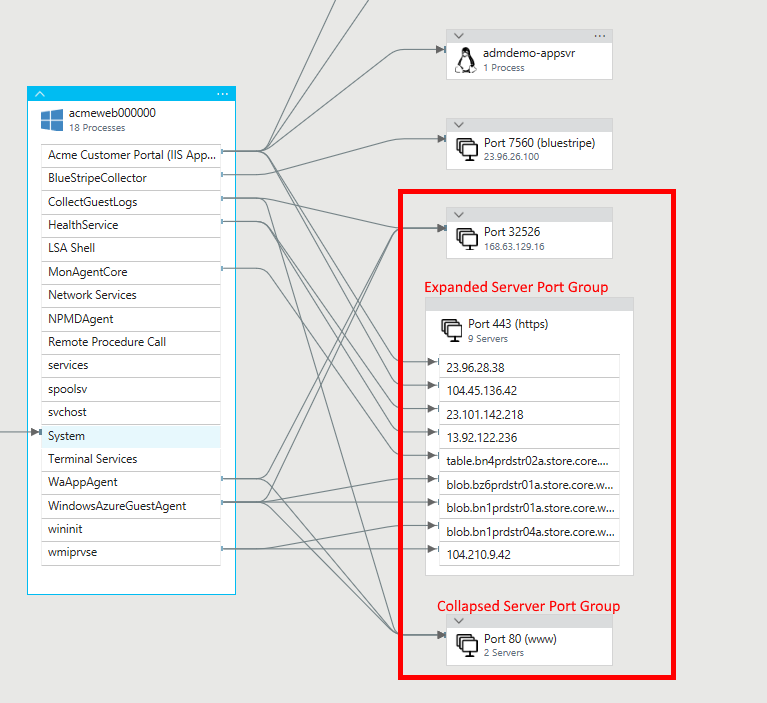Click the Windows logo icon on acmeweb000000
The height and width of the screenshot is (703, 767).
click(52, 120)
